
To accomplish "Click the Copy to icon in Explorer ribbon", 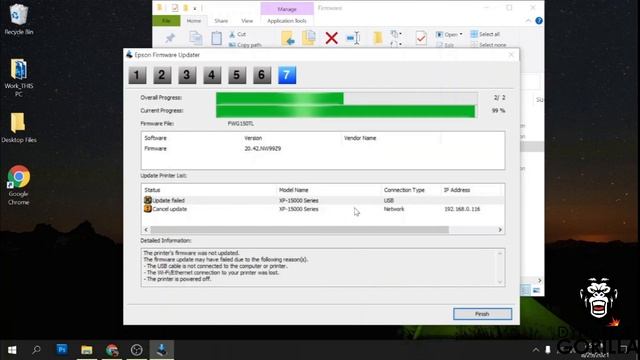I will pos(309,38).
